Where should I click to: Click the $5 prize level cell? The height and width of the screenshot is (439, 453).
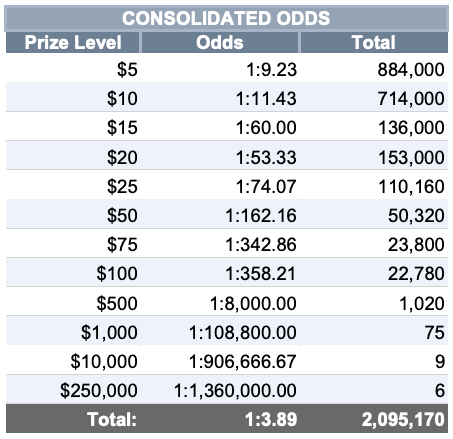73,69
